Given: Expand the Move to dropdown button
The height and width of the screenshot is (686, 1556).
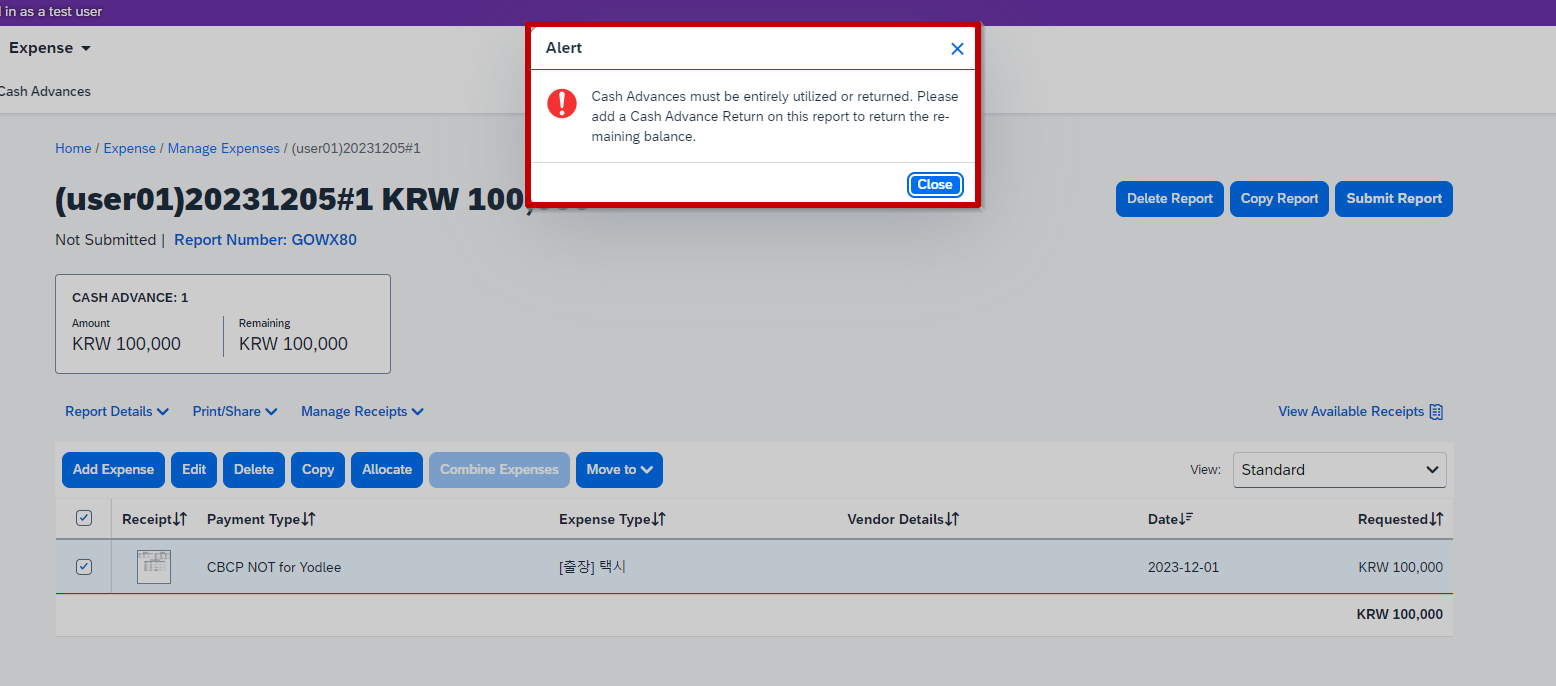Looking at the screenshot, I should click(619, 470).
